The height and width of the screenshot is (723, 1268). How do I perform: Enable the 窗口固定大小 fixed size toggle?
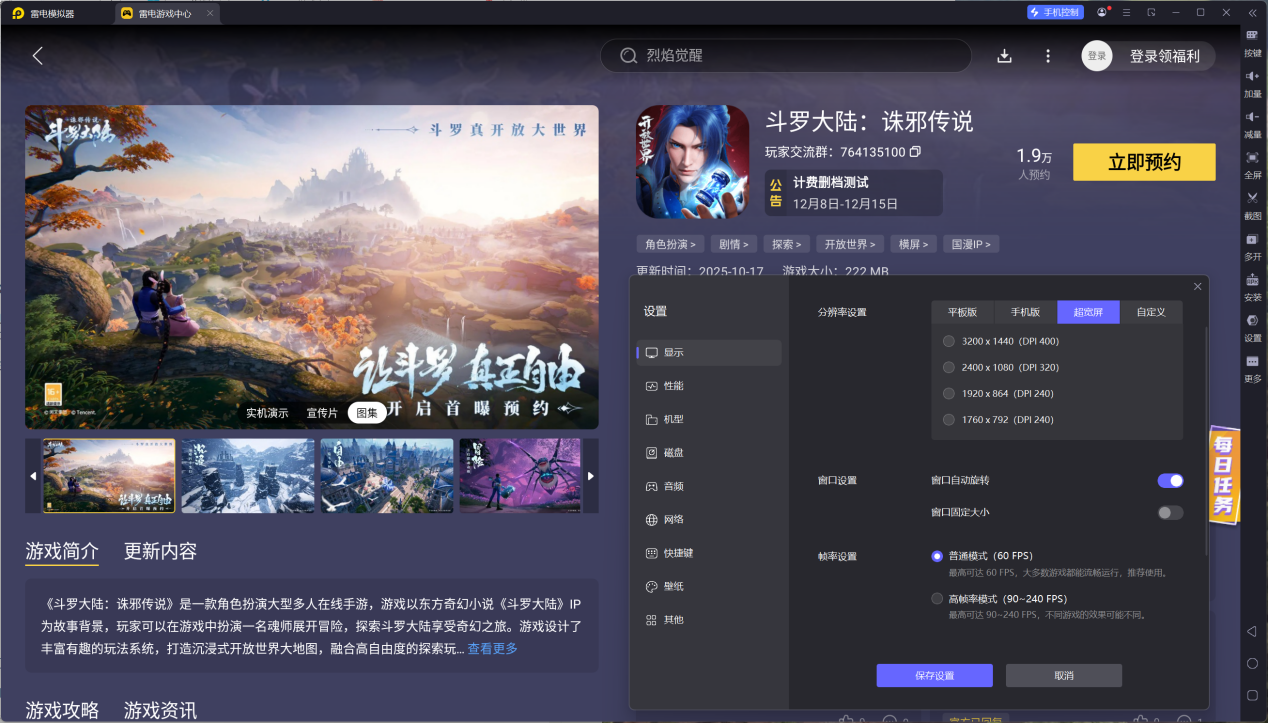(1169, 512)
